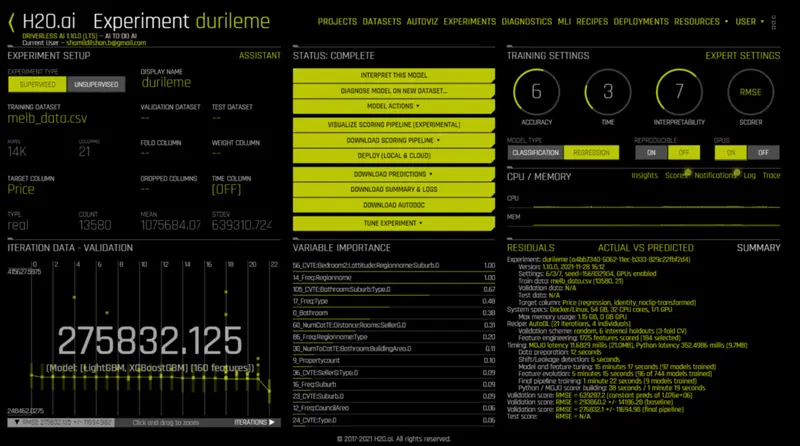Image resolution: width=800 pixels, height=446 pixels.
Task: Click the 275832.125 validation score
Action: tap(149, 341)
